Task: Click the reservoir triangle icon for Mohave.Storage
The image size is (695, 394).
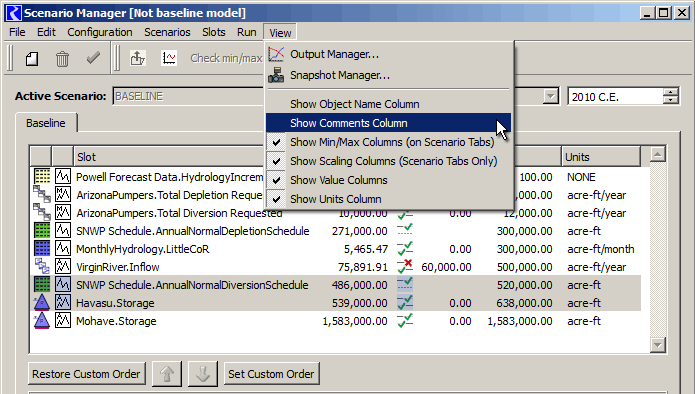Action: point(42,320)
